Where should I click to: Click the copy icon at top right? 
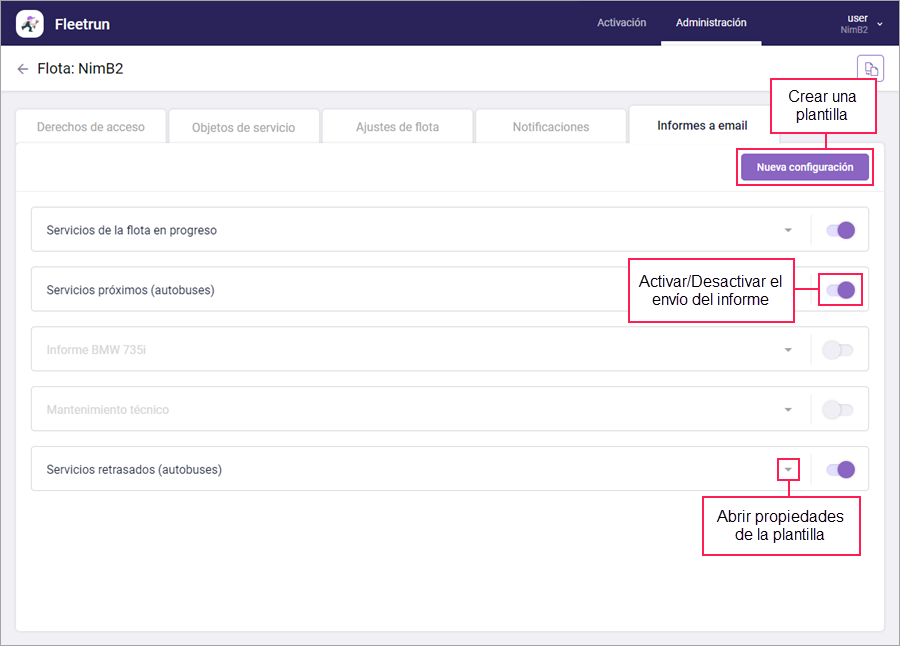point(870,69)
